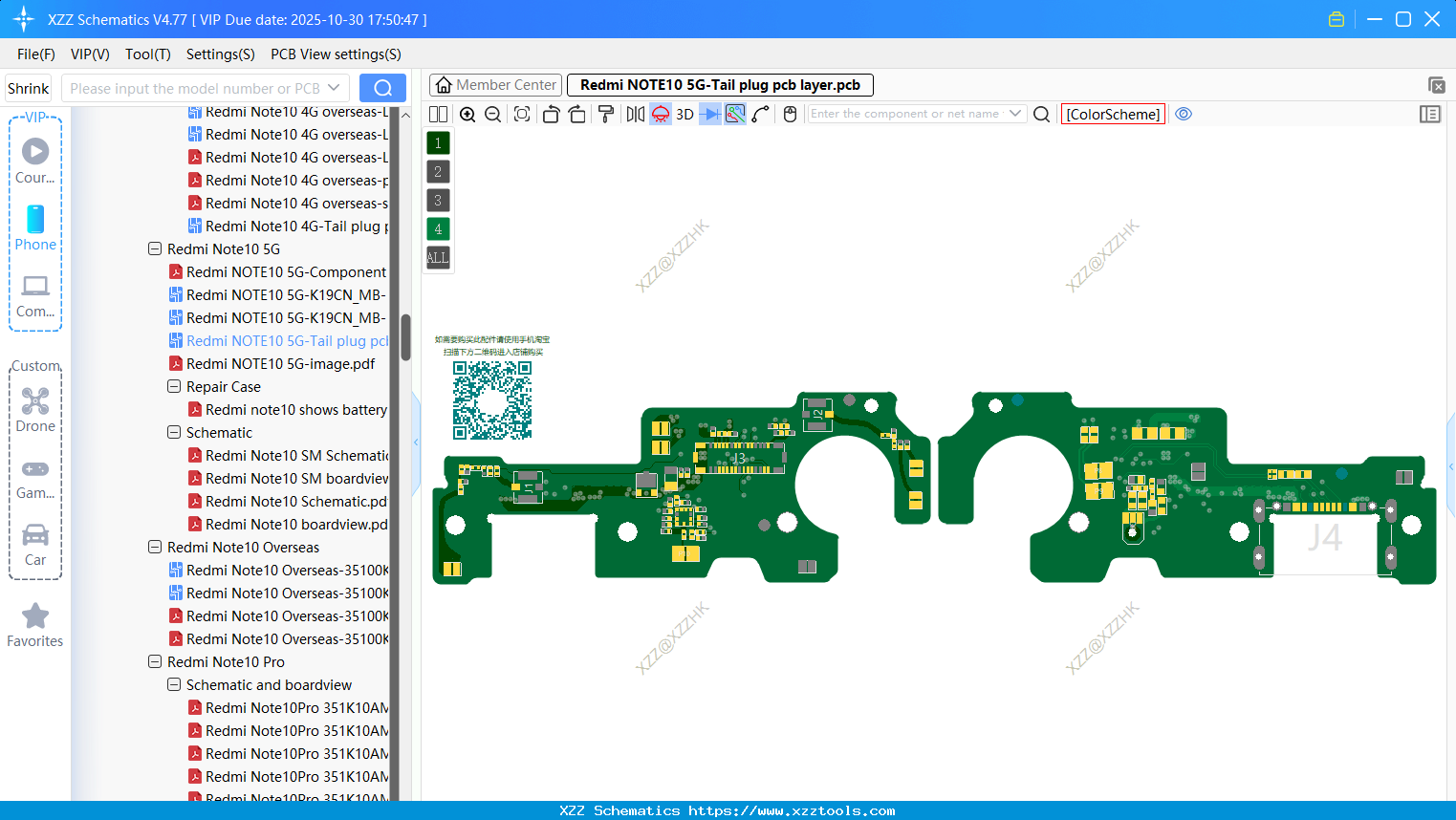Open the ColorScheme settings
The height and width of the screenshot is (820, 1456).
click(1114, 115)
